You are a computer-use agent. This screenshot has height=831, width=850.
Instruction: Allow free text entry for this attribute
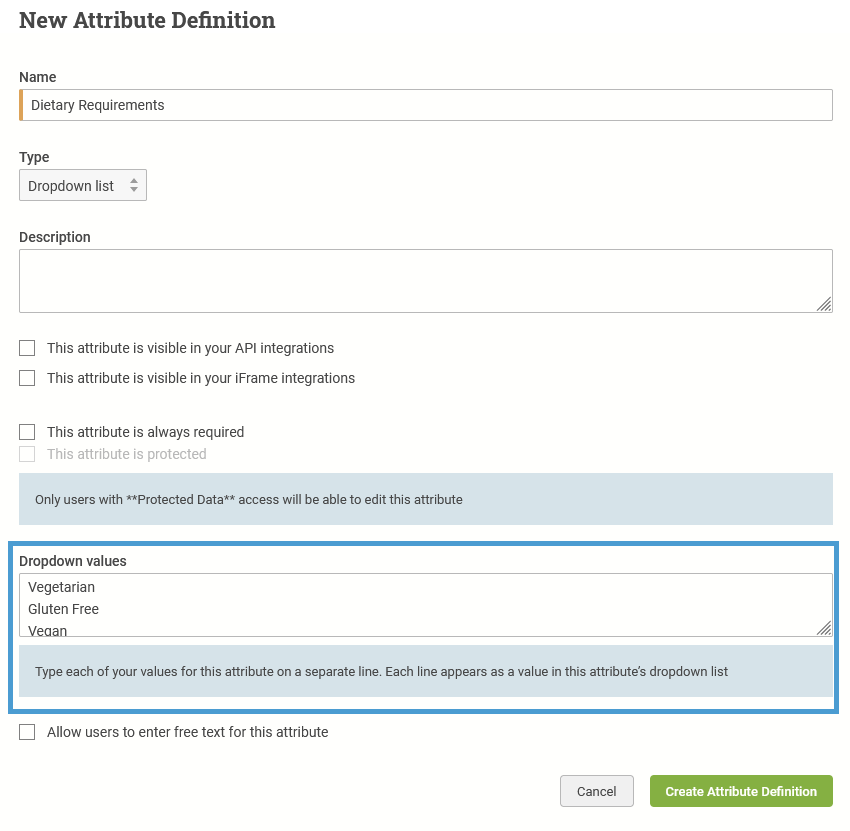[x=27, y=732]
